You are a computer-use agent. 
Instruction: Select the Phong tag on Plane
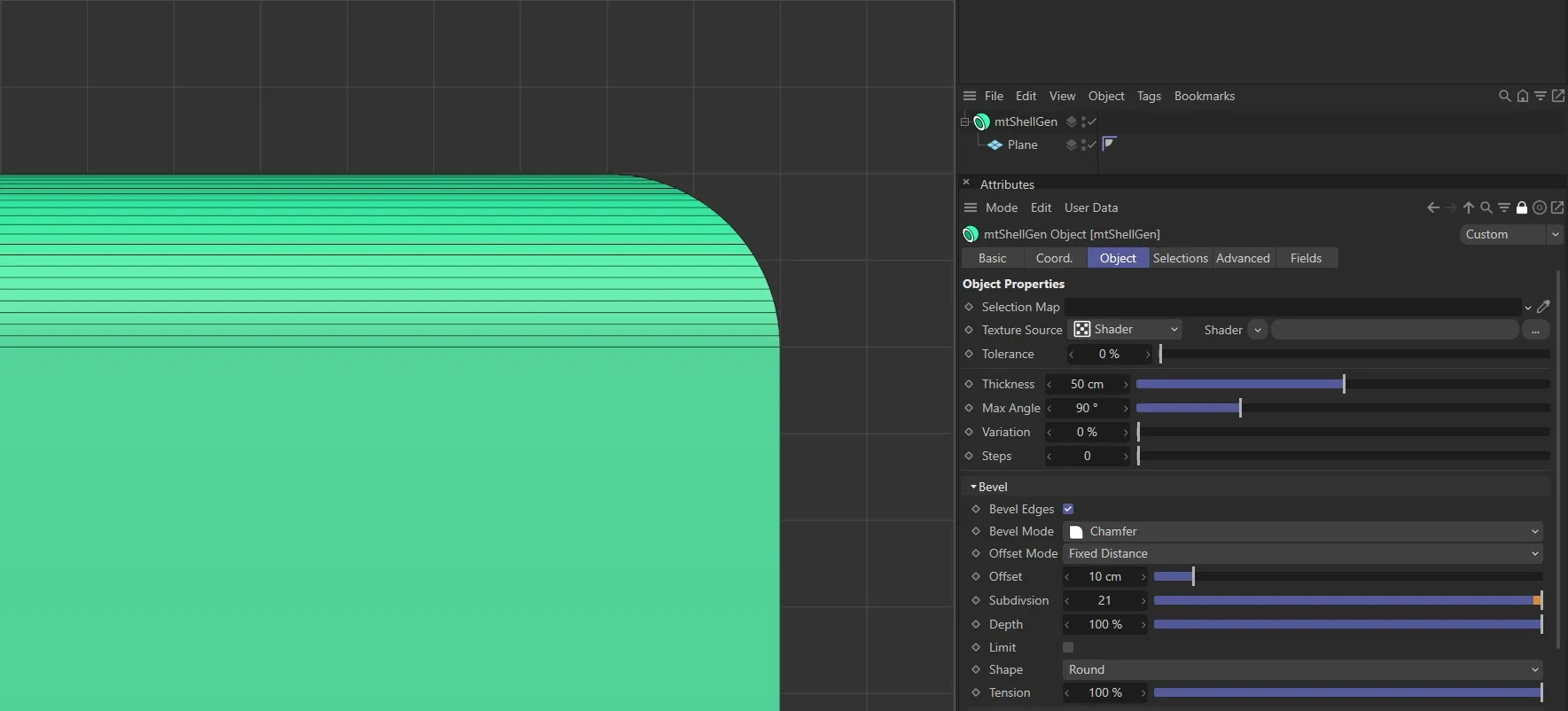point(1109,144)
